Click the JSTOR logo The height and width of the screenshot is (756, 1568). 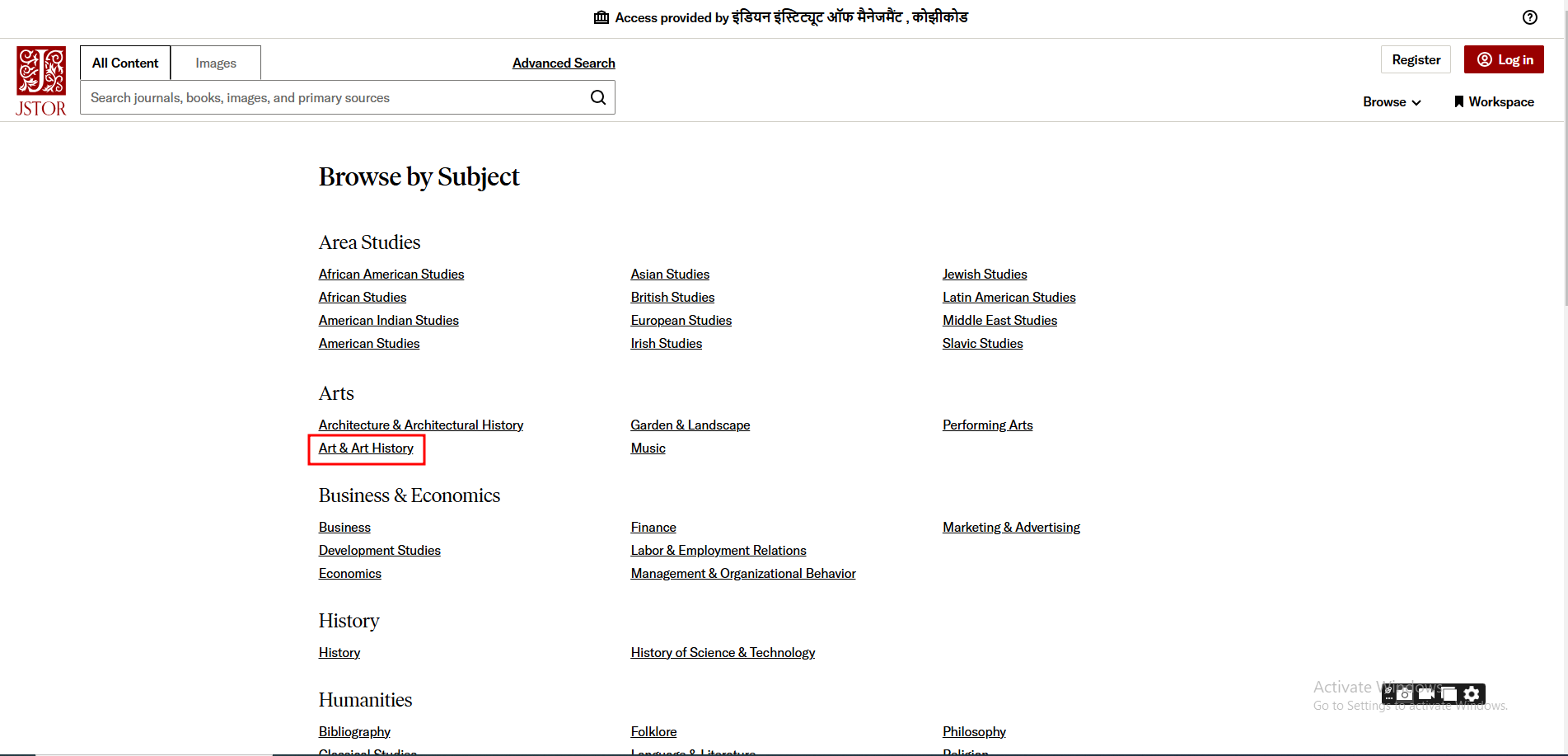[x=40, y=81]
